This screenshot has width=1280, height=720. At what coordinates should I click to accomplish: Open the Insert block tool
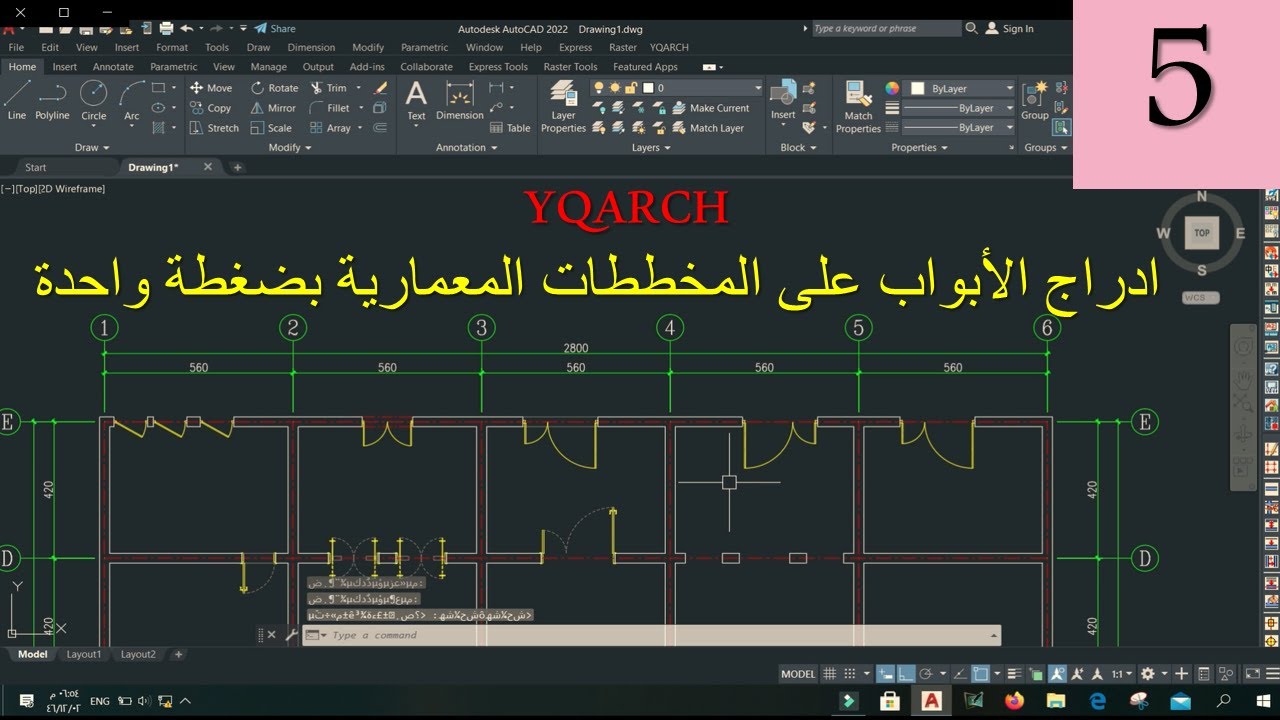click(783, 101)
